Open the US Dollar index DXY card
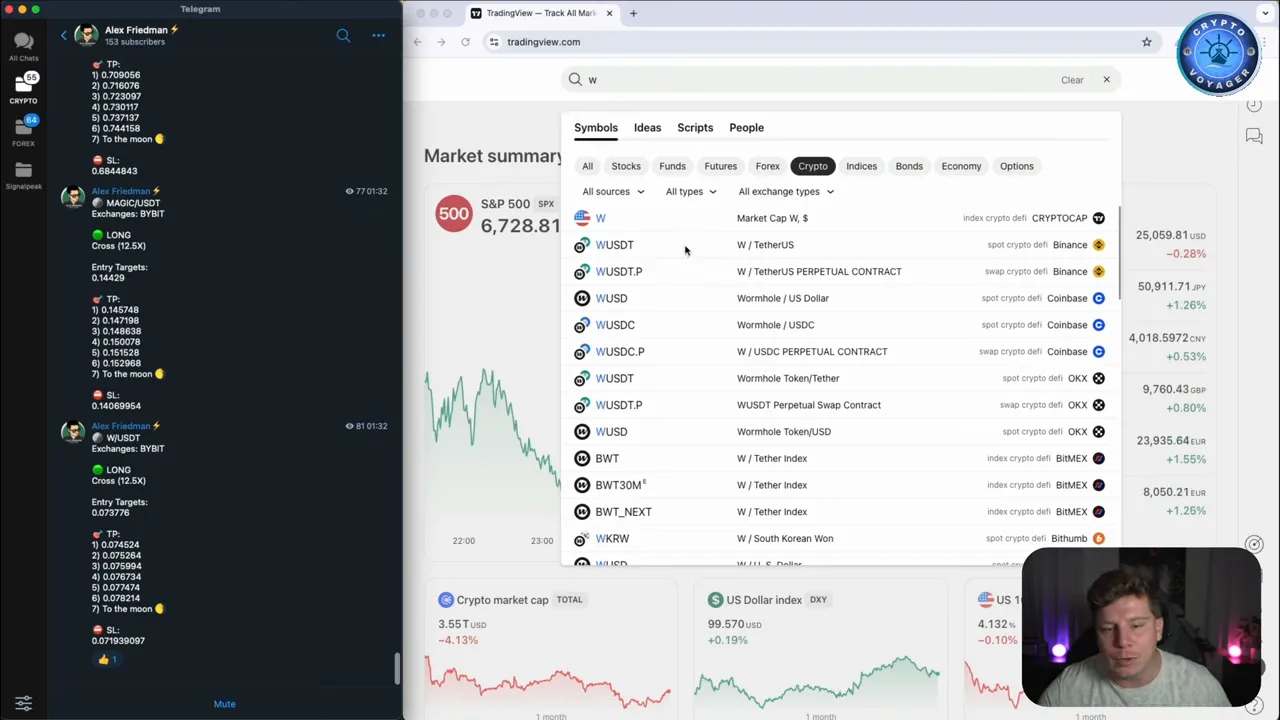 [x=818, y=650]
